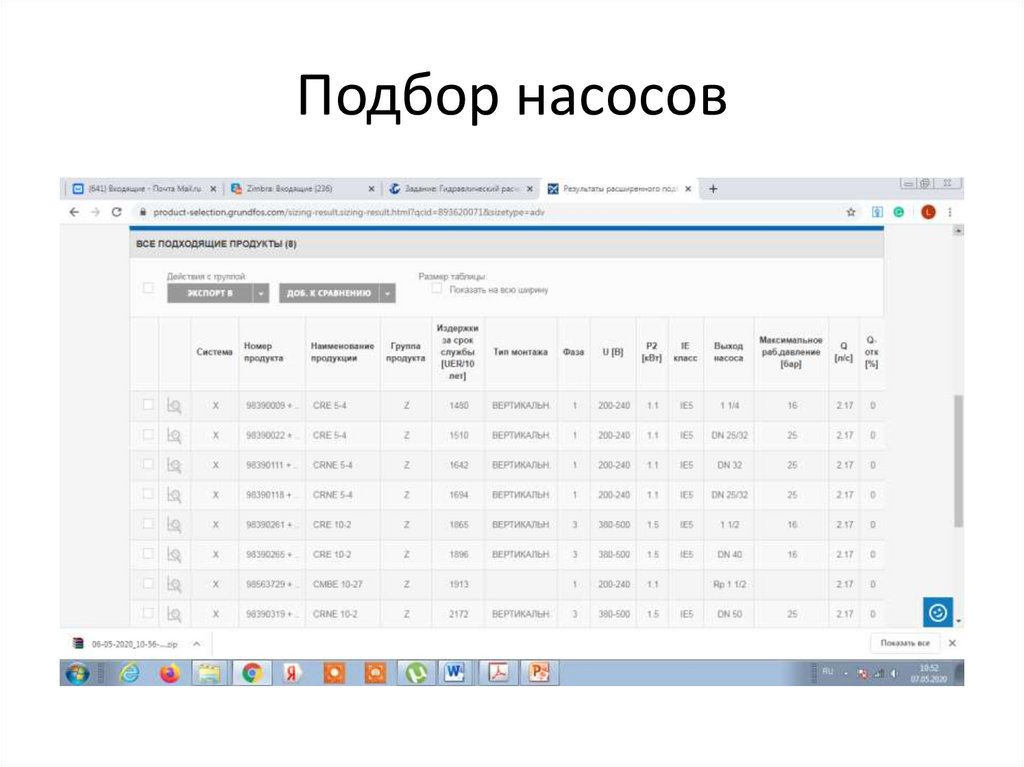Screen dimensions: 1024x767
Task: Click the magnifier icon in pump CRE 5-4 row
Action: click(175, 405)
